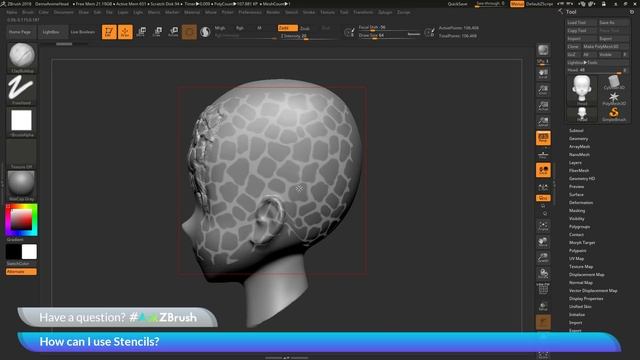Viewport: 640px width, 360px height.
Task: Open the Preferences menu
Action: point(250,12)
